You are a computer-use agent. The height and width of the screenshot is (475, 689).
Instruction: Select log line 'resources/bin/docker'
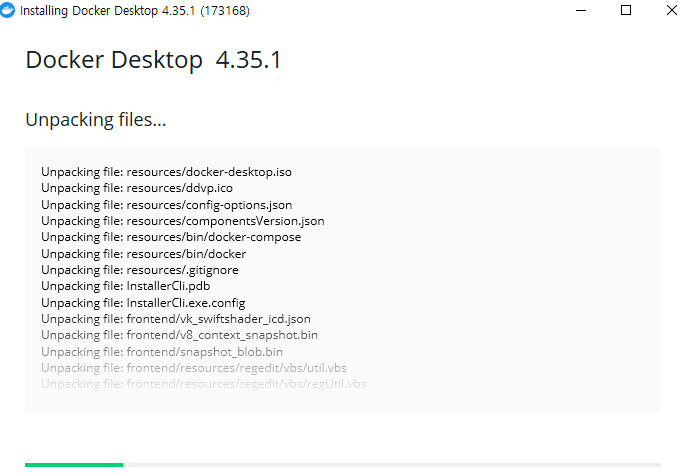pyautogui.click(x=144, y=254)
